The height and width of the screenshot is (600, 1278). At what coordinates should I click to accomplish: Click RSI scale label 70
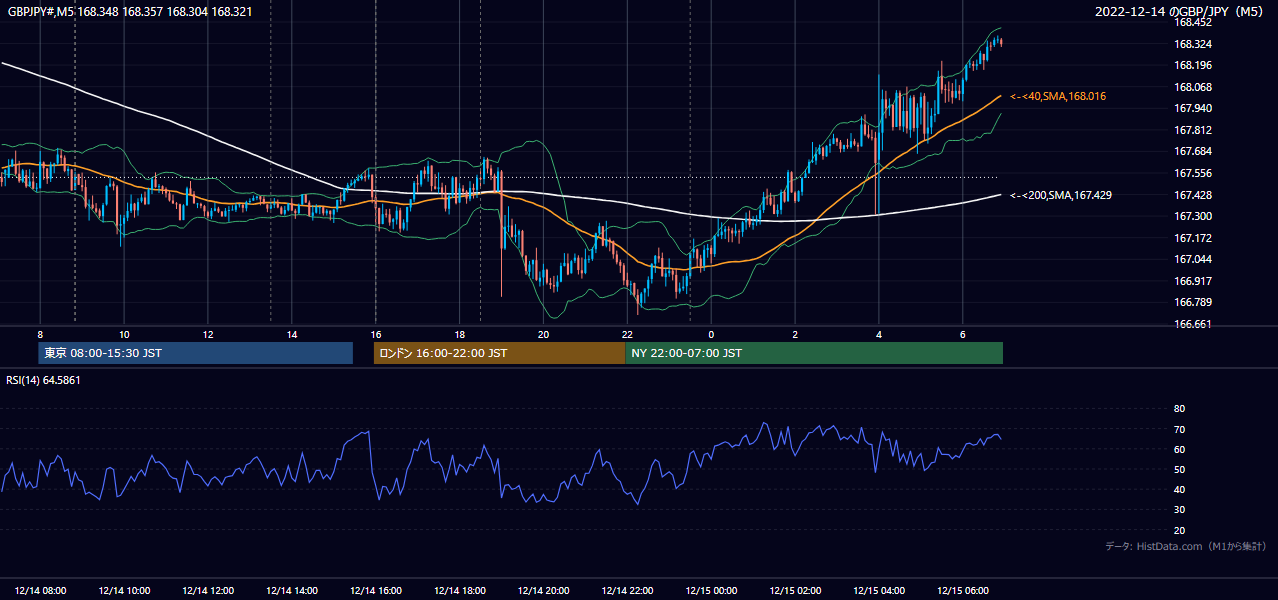click(x=1179, y=429)
